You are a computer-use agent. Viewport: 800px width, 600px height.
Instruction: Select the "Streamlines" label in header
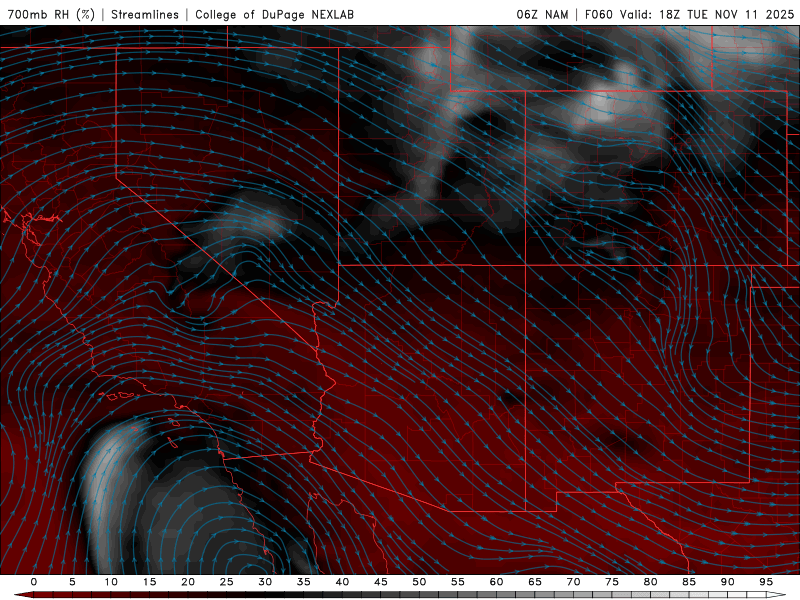click(145, 14)
